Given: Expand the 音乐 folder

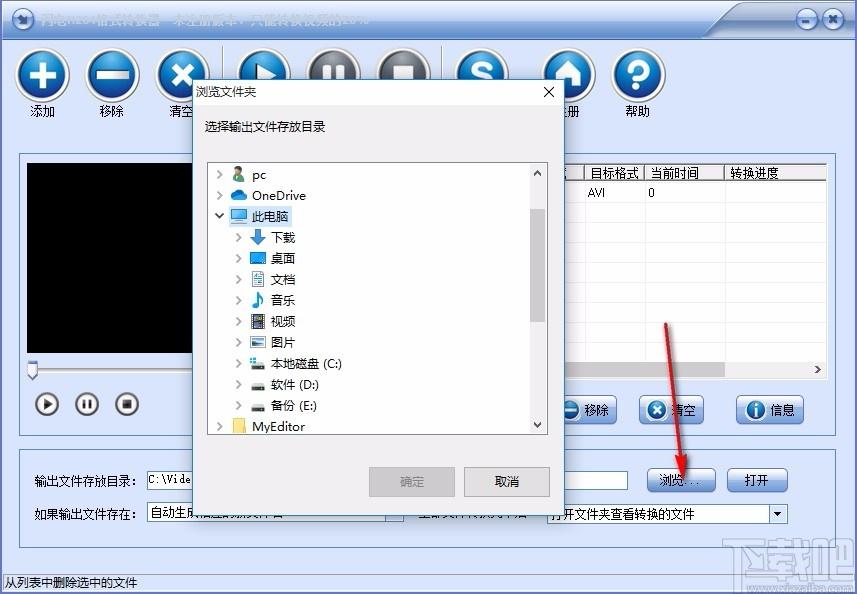Looking at the screenshot, I should click(238, 301).
